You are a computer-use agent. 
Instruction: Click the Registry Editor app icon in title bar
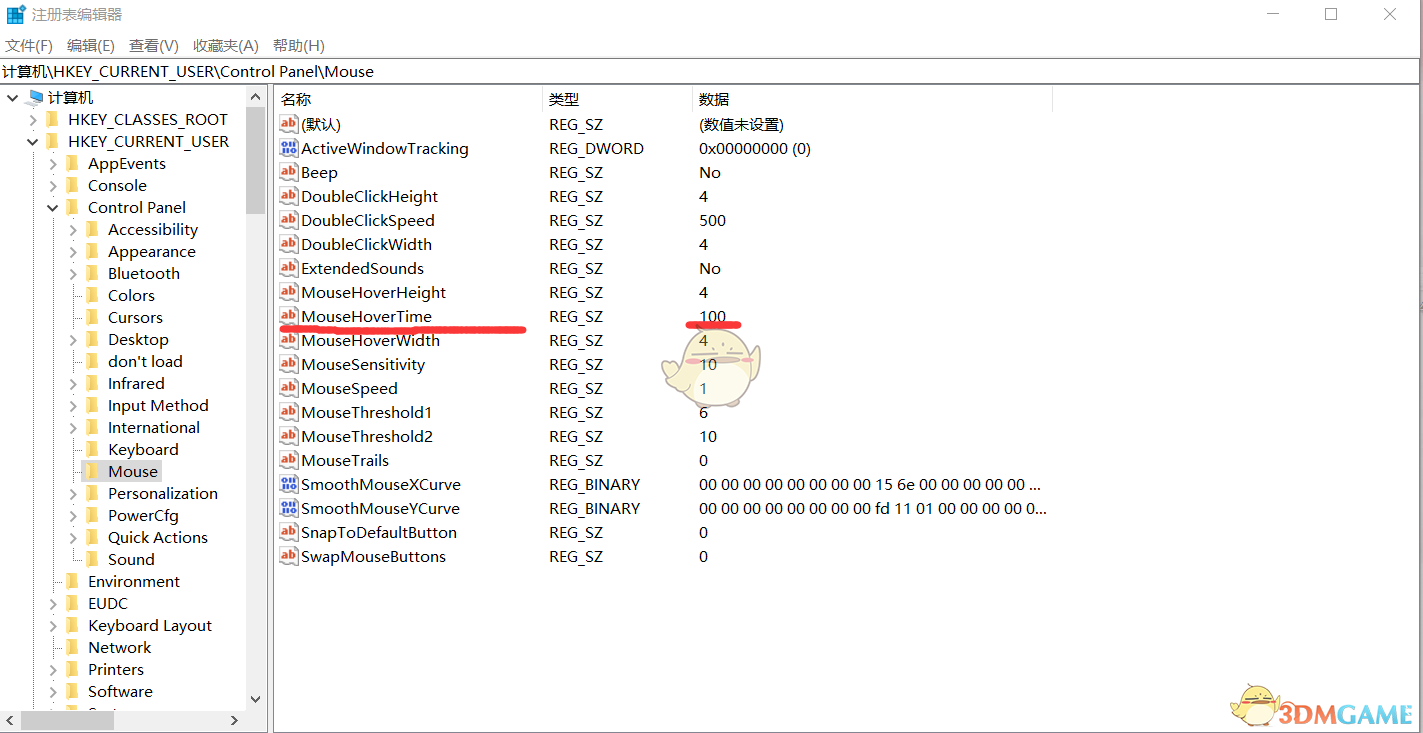tap(16, 15)
